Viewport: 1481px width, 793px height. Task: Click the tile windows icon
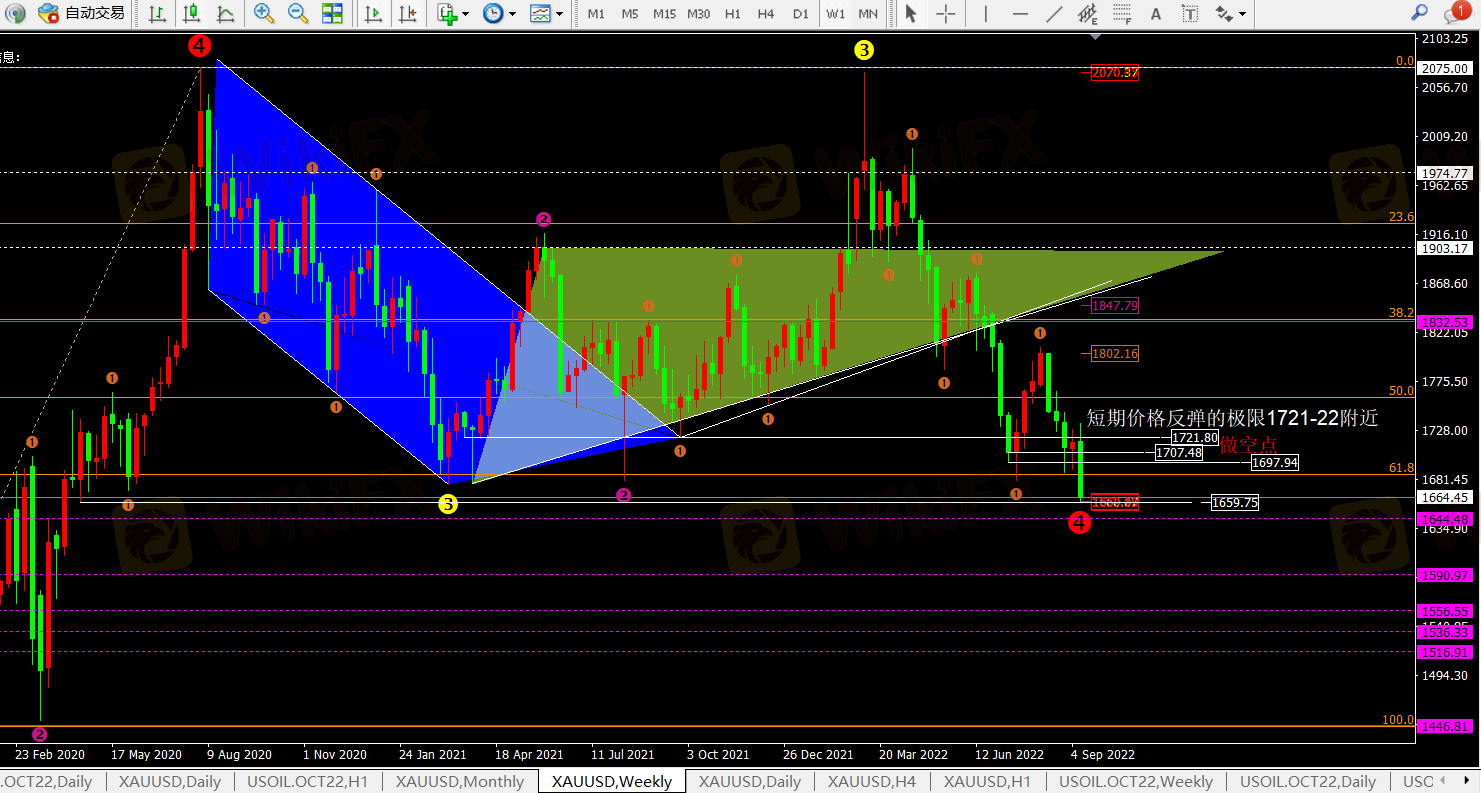click(332, 14)
